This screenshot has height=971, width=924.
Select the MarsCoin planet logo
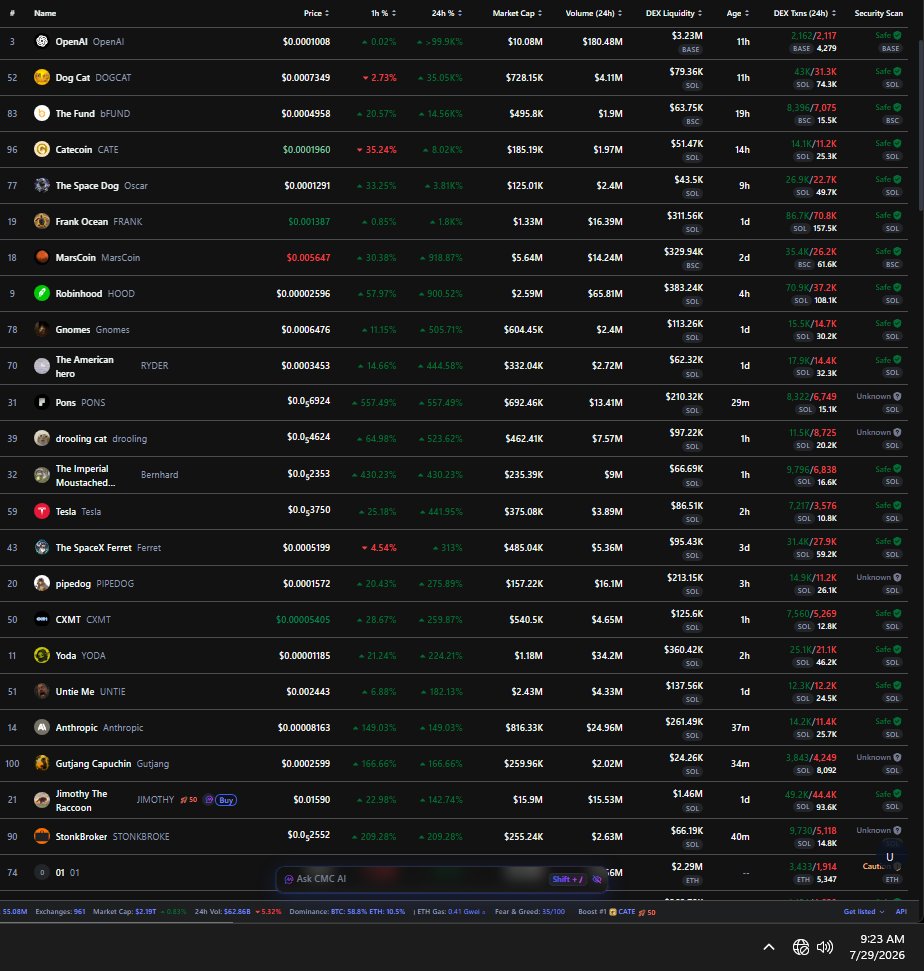point(41,257)
